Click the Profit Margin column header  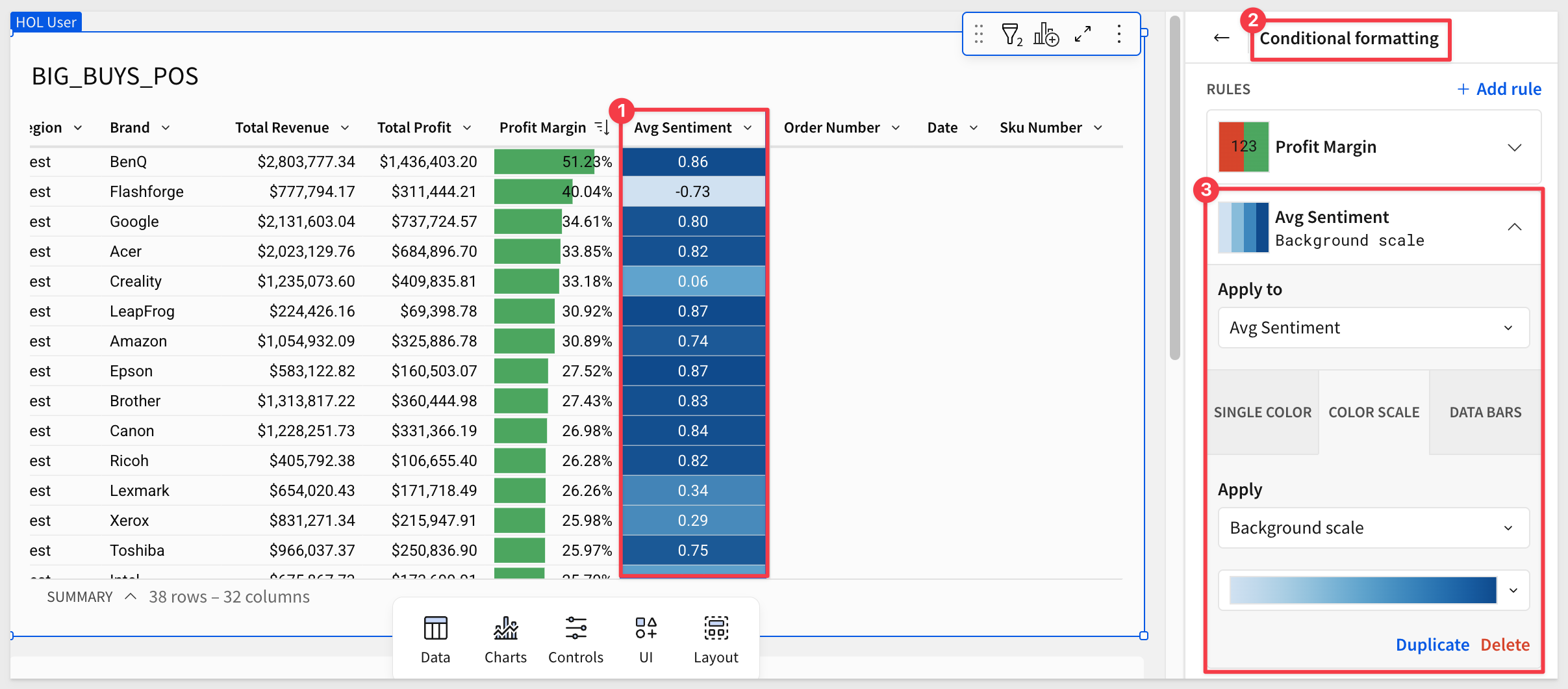[542, 128]
